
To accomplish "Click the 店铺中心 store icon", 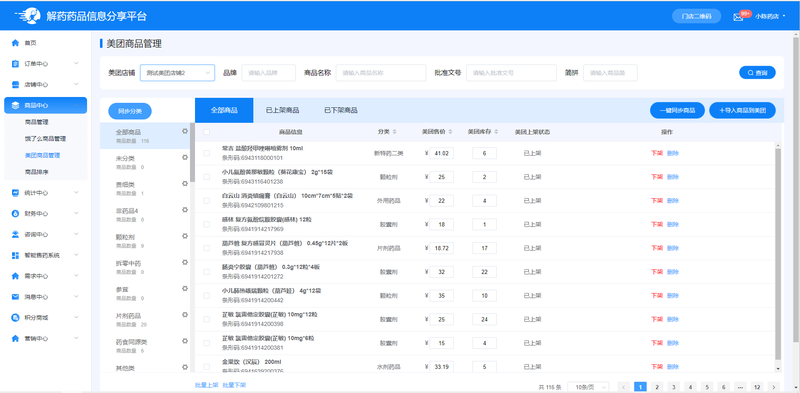I will point(15,85).
